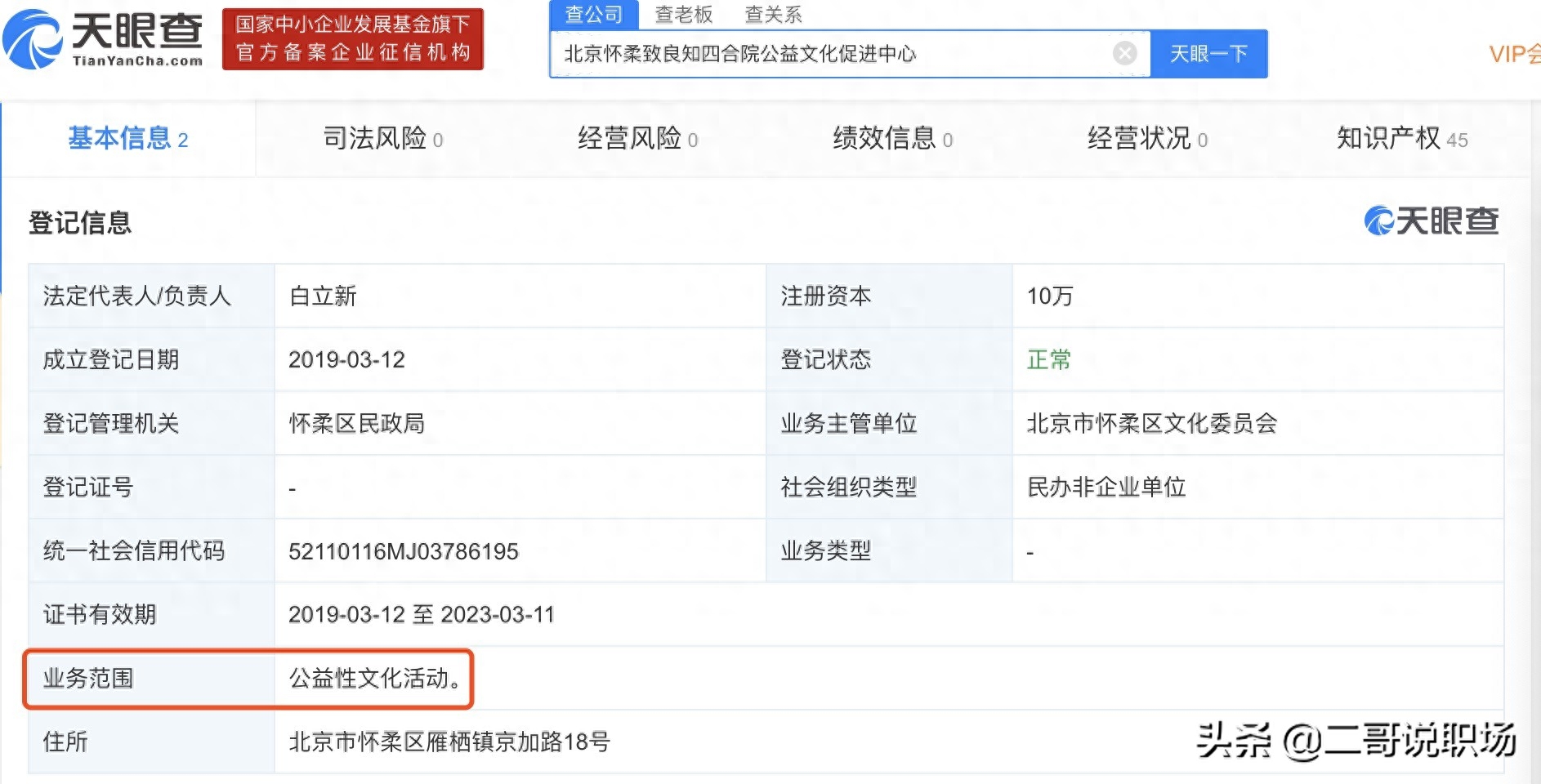Image resolution: width=1541 pixels, height=784 pixels.
Task: Click the 登记管理机关 label cell
Action: tap(152, 423)
